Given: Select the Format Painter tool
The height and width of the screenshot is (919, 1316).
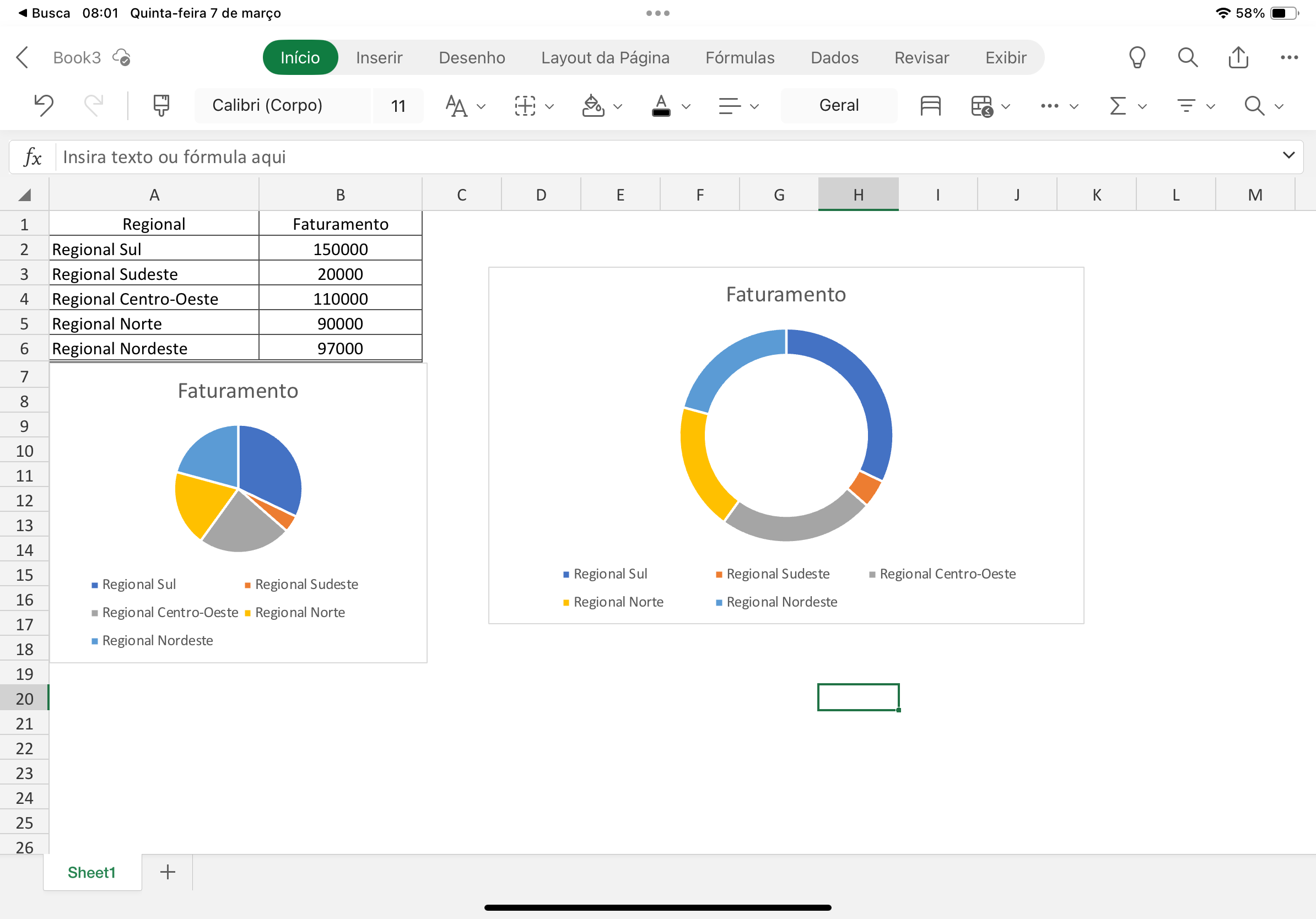Looking at the screenshot, I should point(160,105).
